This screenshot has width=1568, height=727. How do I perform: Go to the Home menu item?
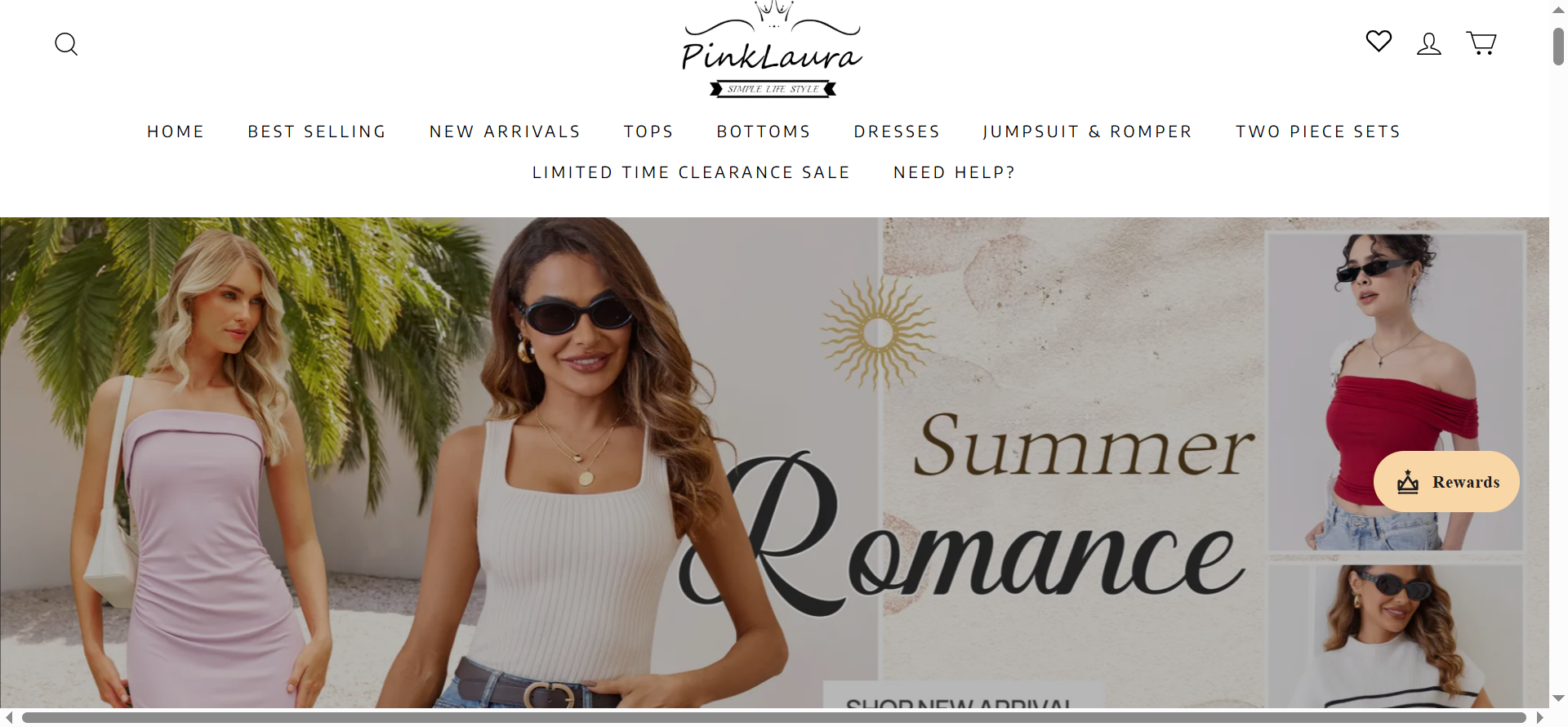coord(176,132)
